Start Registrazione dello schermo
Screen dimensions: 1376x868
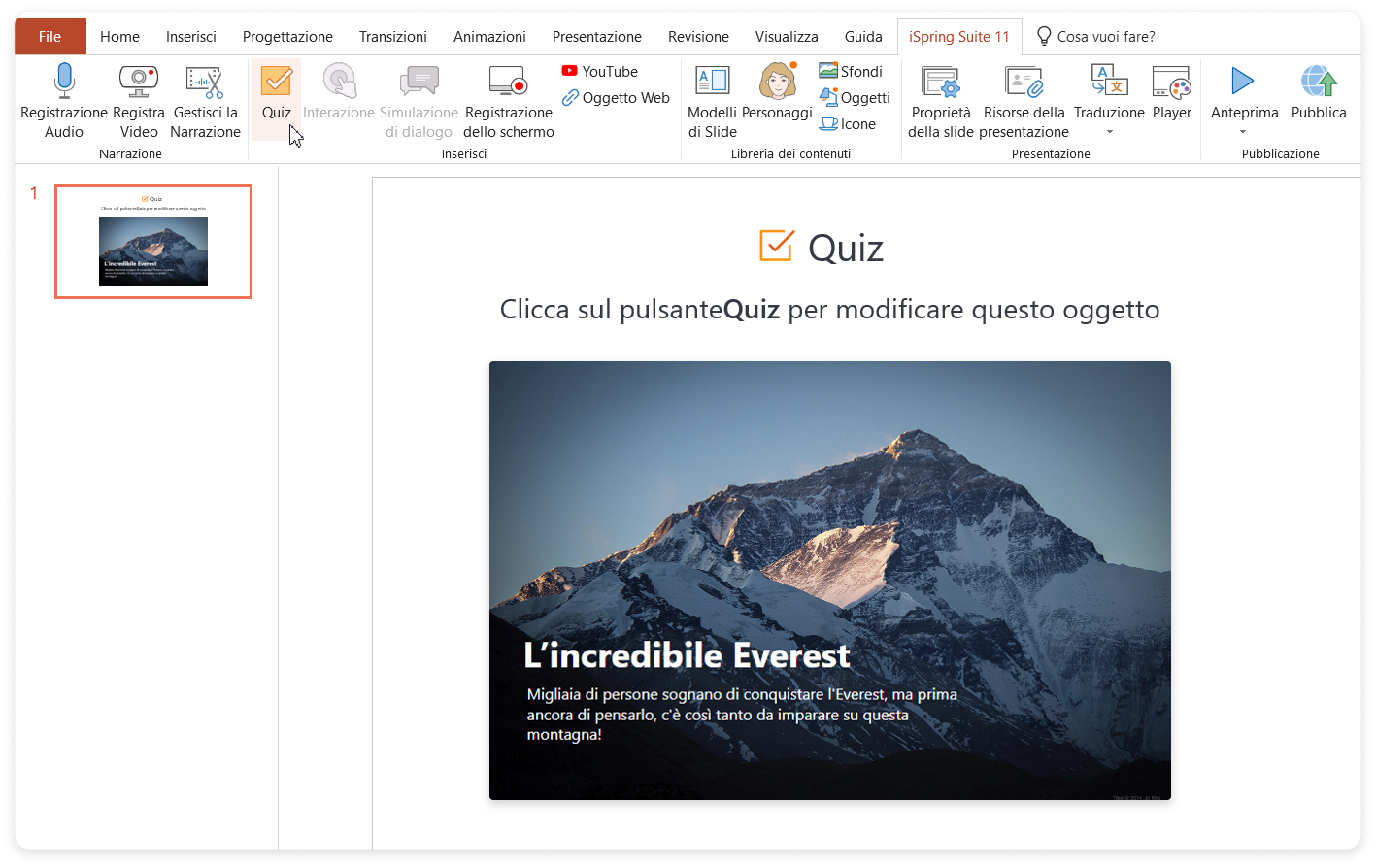coord(508,82)
